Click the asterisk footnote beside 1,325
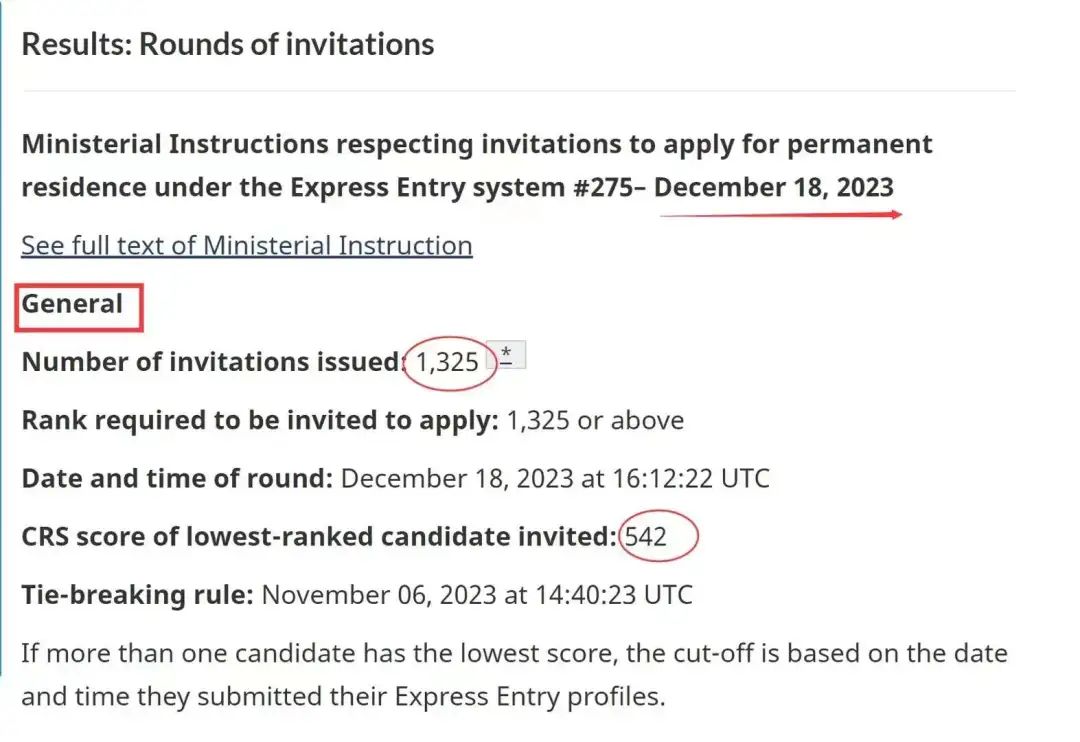 click(x=506, y=355)
